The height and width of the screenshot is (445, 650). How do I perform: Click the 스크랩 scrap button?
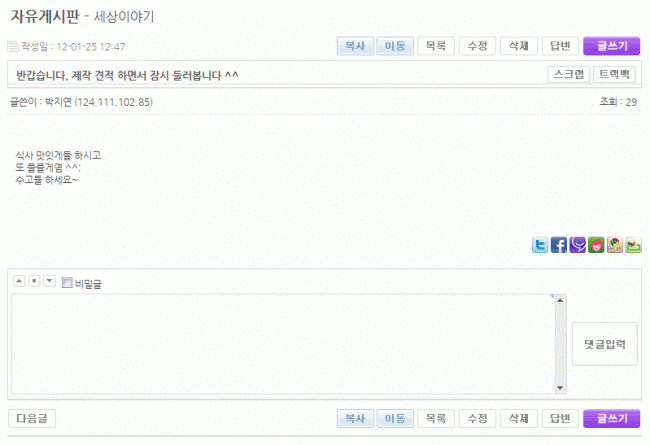[x=569, y=75]
